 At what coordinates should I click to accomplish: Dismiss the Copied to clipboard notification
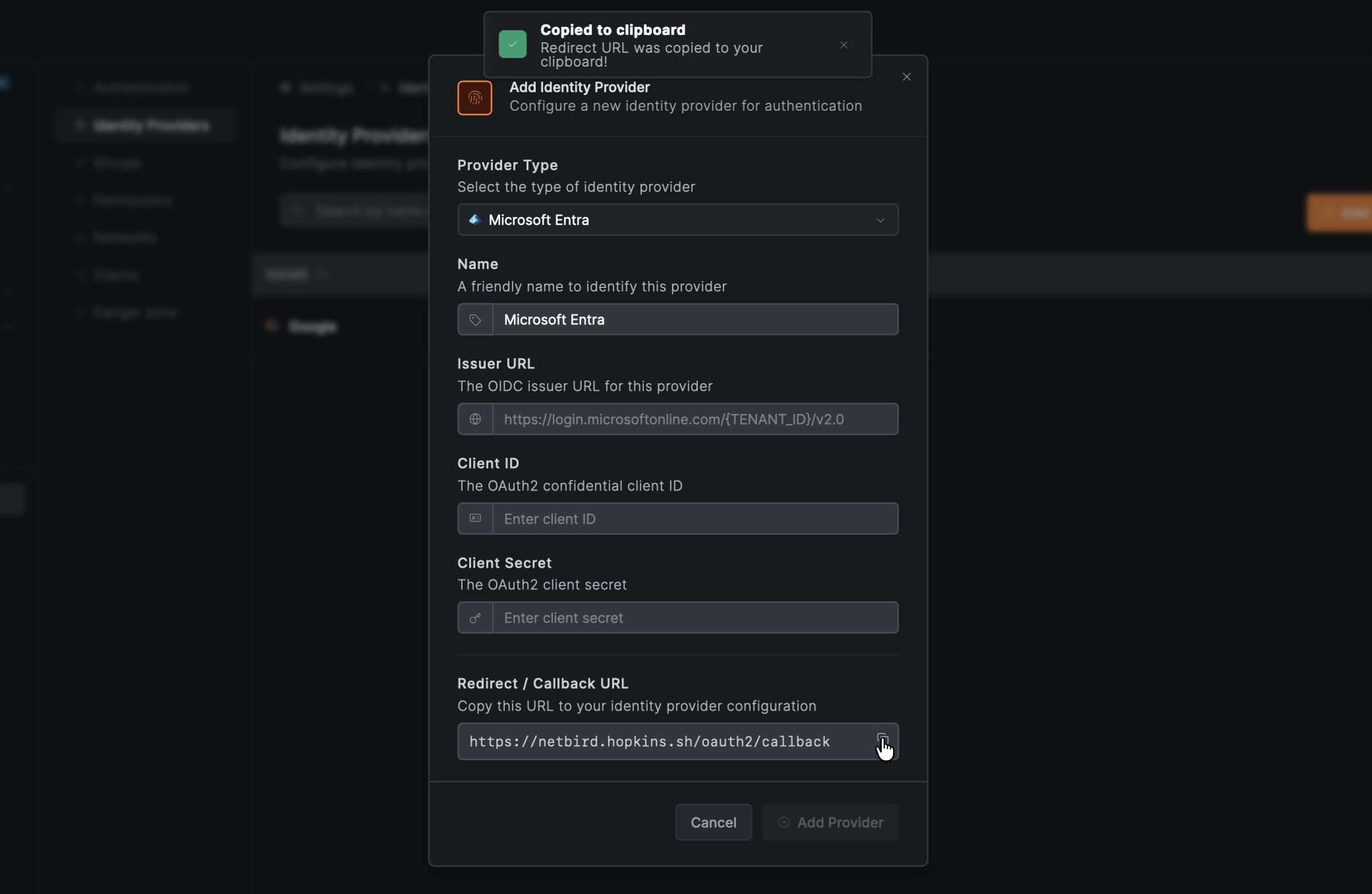[x=843, y=45]
